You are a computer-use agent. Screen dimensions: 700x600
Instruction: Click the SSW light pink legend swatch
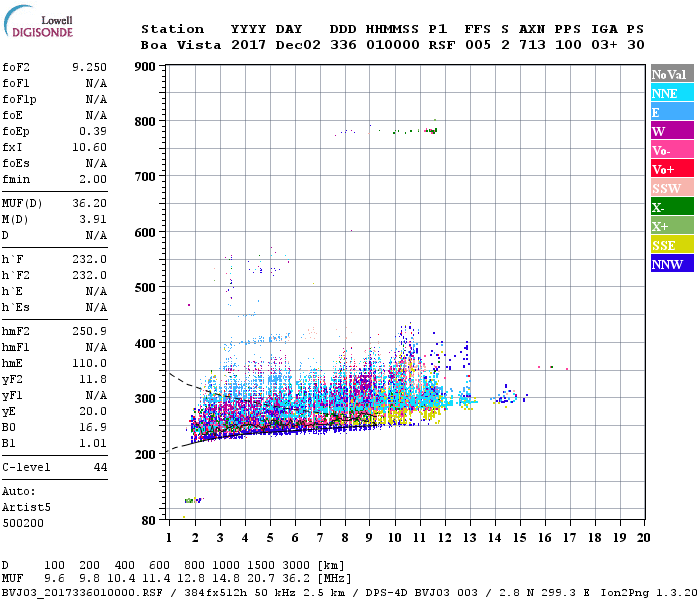671,188
